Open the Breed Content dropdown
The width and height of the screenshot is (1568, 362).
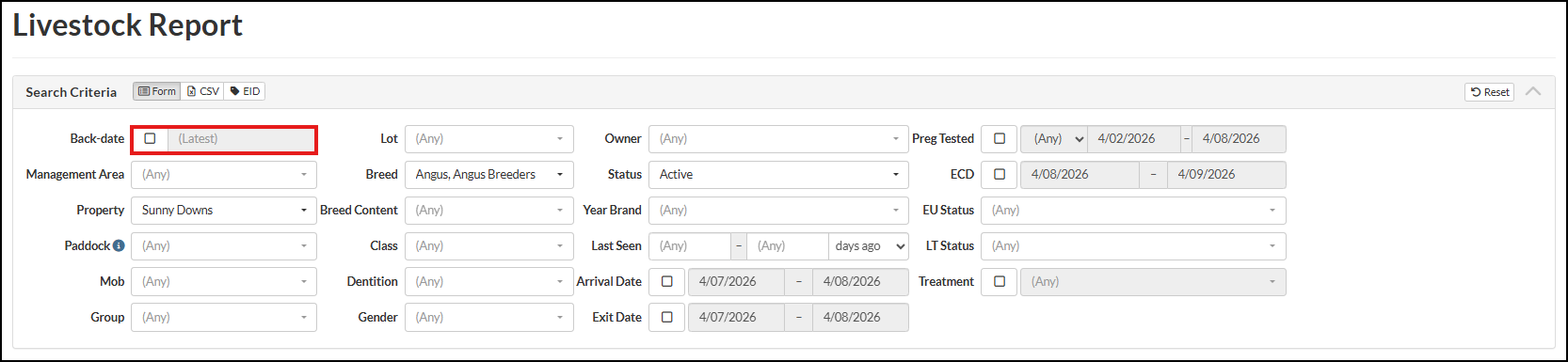coord(489,210)
